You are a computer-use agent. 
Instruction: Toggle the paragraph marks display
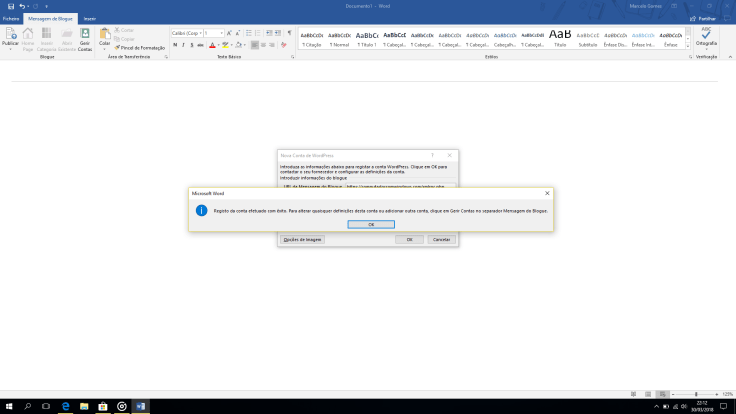click(x=289, y=33)
